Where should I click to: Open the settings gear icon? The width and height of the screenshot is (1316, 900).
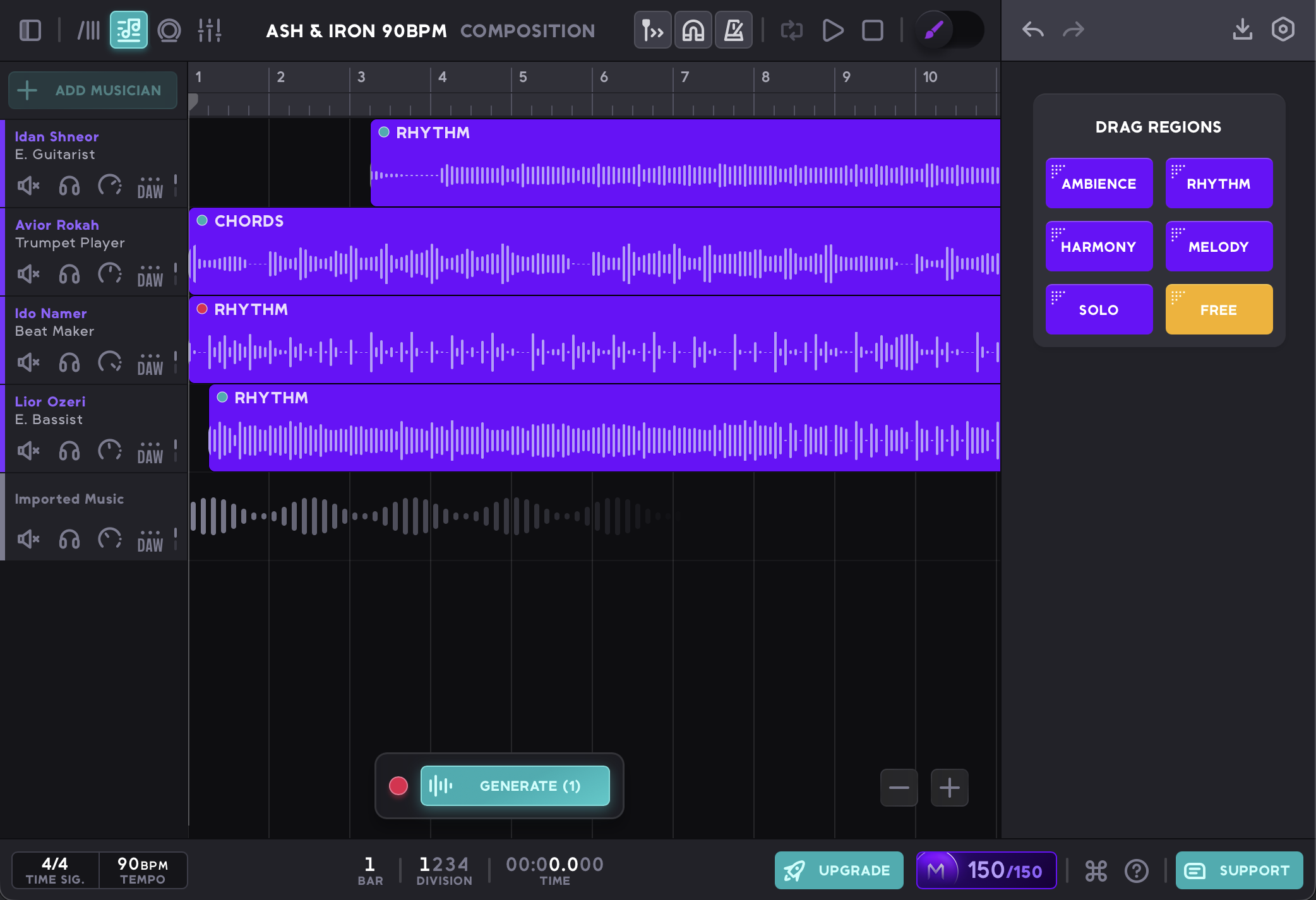tap(1284, 29)
